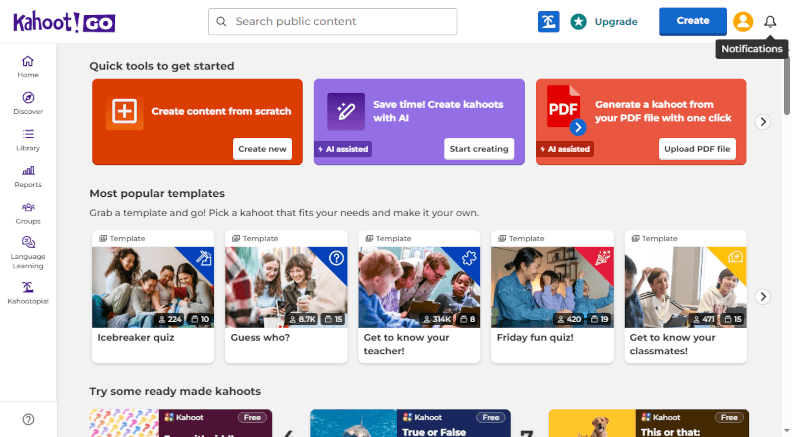Click the Upgrade link
792x437 pixels.
616,22
